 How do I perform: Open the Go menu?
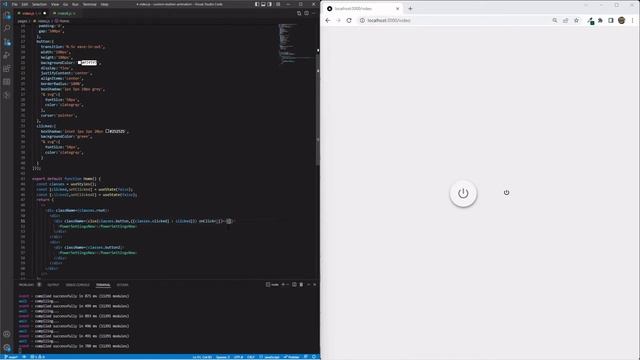[65, 4]
